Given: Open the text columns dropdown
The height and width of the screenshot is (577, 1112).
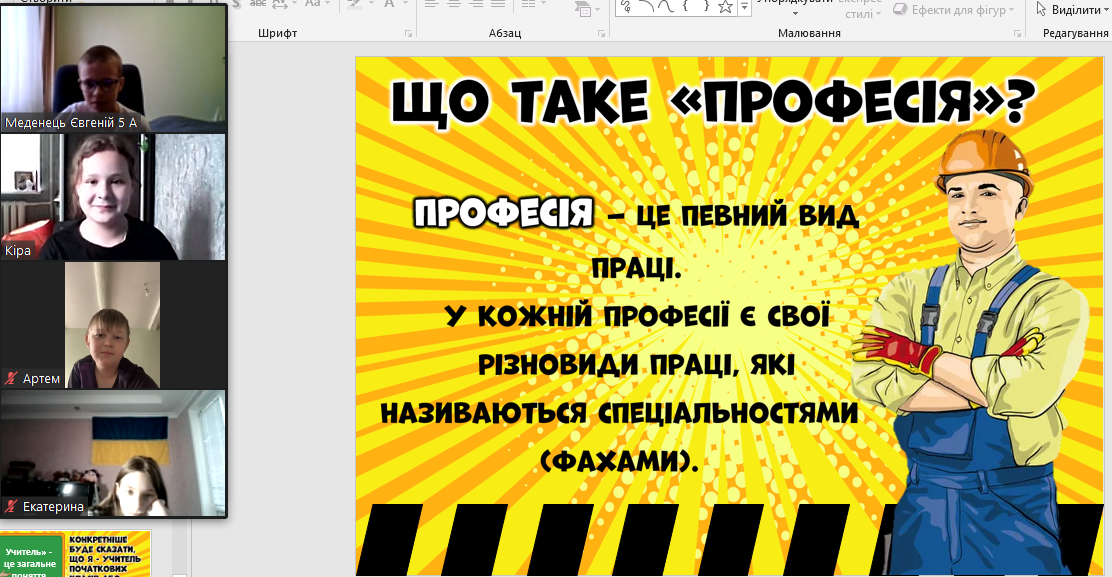Looking at the screenshot, I should (x=533, y=4).
